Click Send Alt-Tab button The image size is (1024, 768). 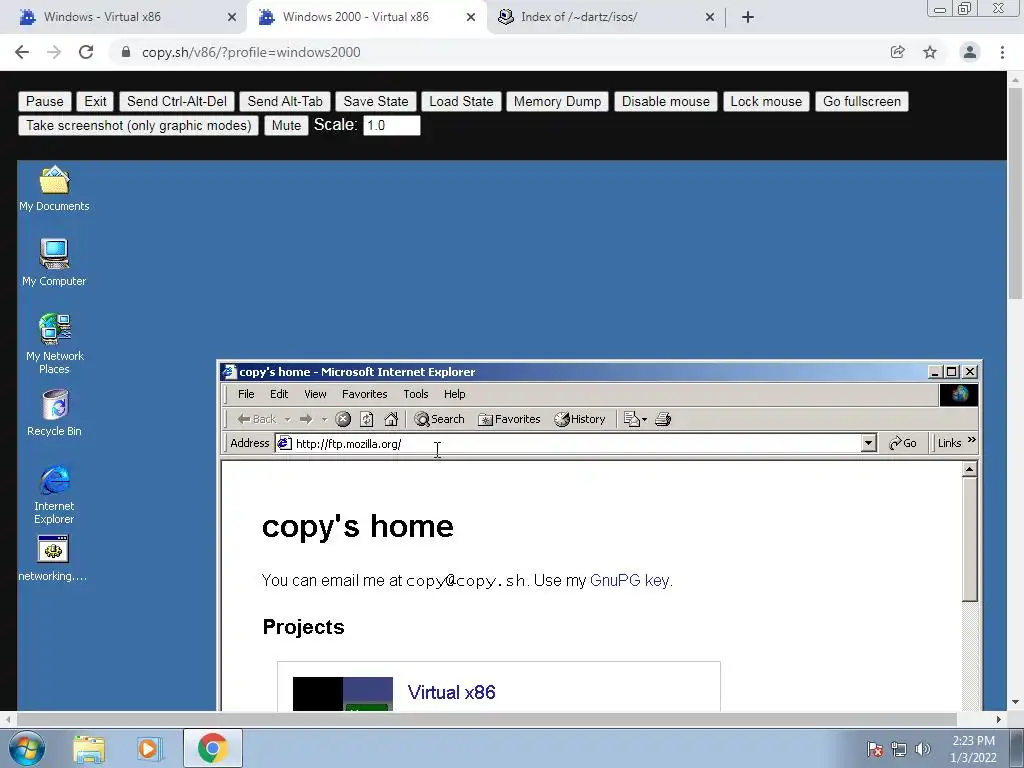(x=285, y=101)
